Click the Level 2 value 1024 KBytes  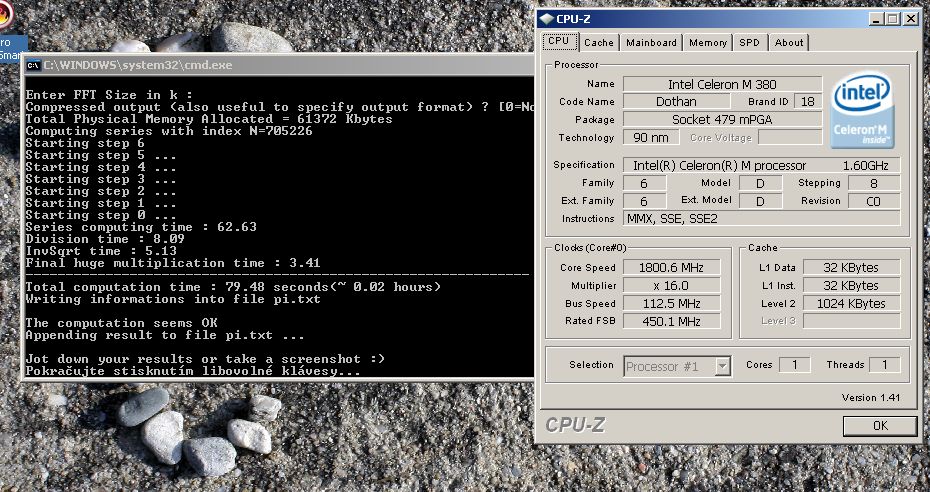point(851,303)
